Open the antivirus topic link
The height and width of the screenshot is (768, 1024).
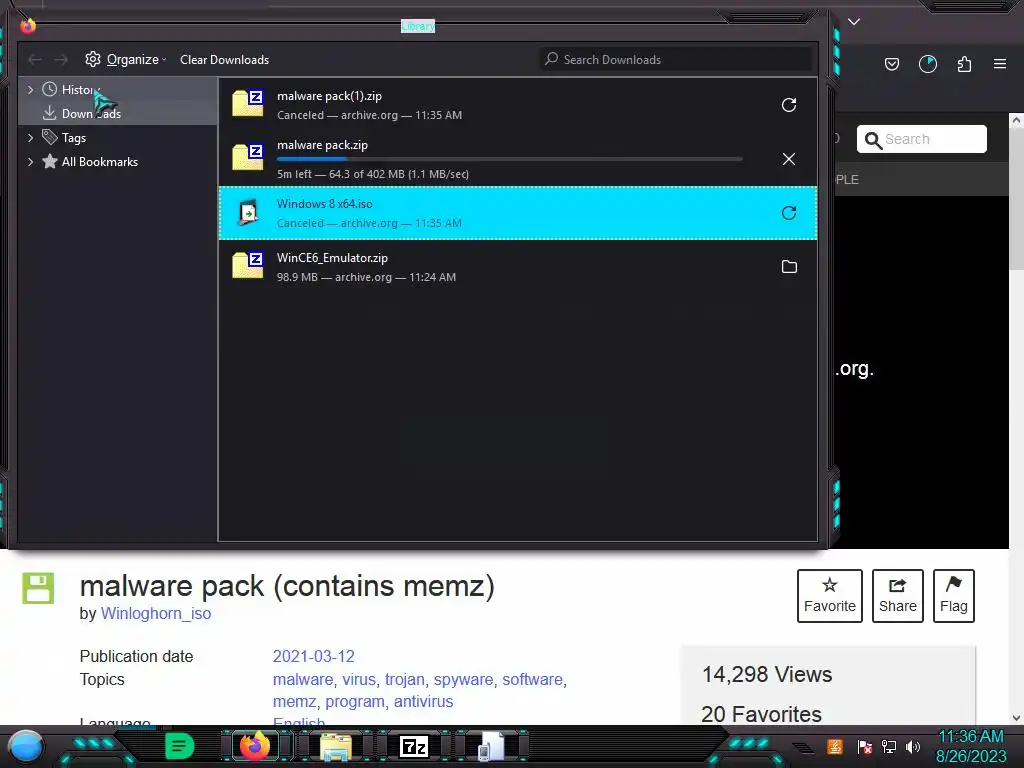pos(423,701)
